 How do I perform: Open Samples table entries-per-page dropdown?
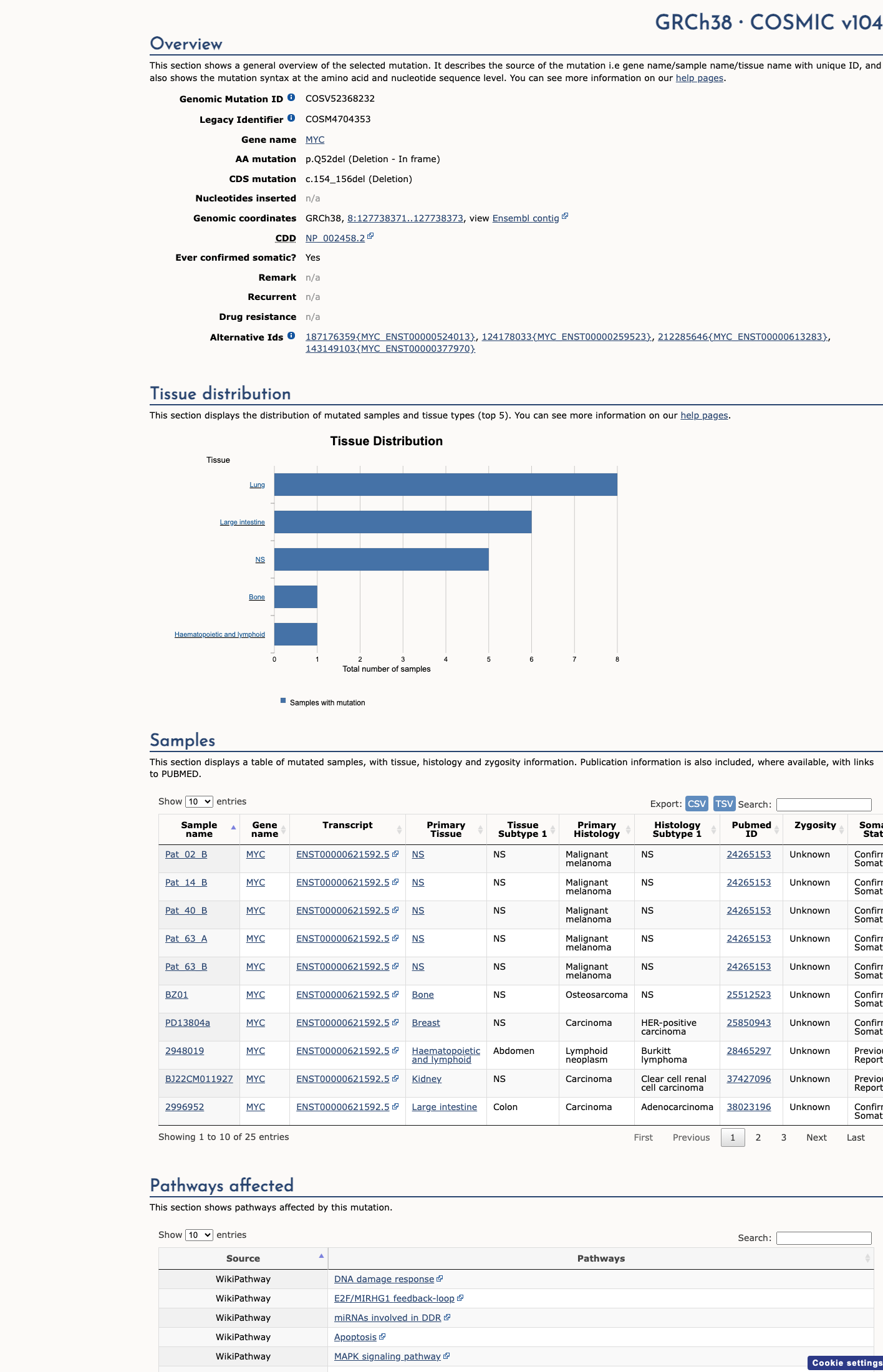point(199,801)
